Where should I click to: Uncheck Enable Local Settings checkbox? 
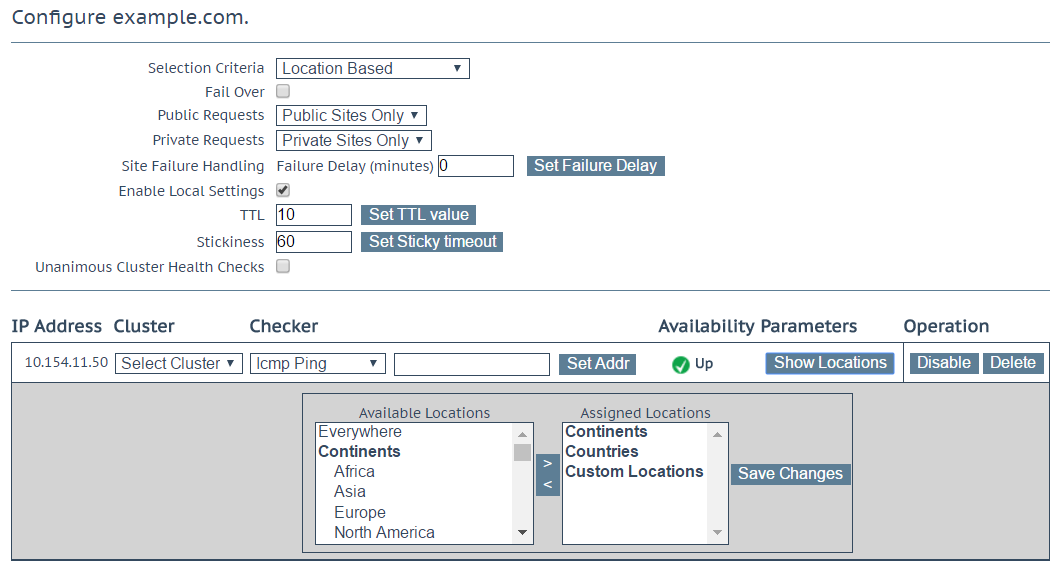click(283, 190)
